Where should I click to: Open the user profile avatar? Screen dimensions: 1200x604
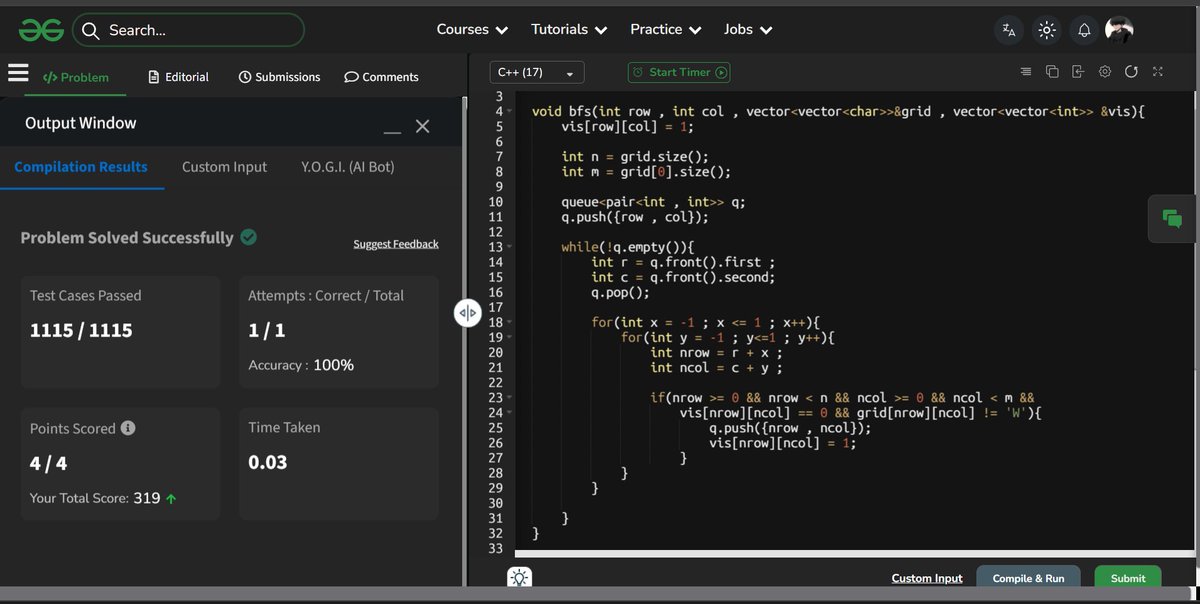tap(1119, 30)
